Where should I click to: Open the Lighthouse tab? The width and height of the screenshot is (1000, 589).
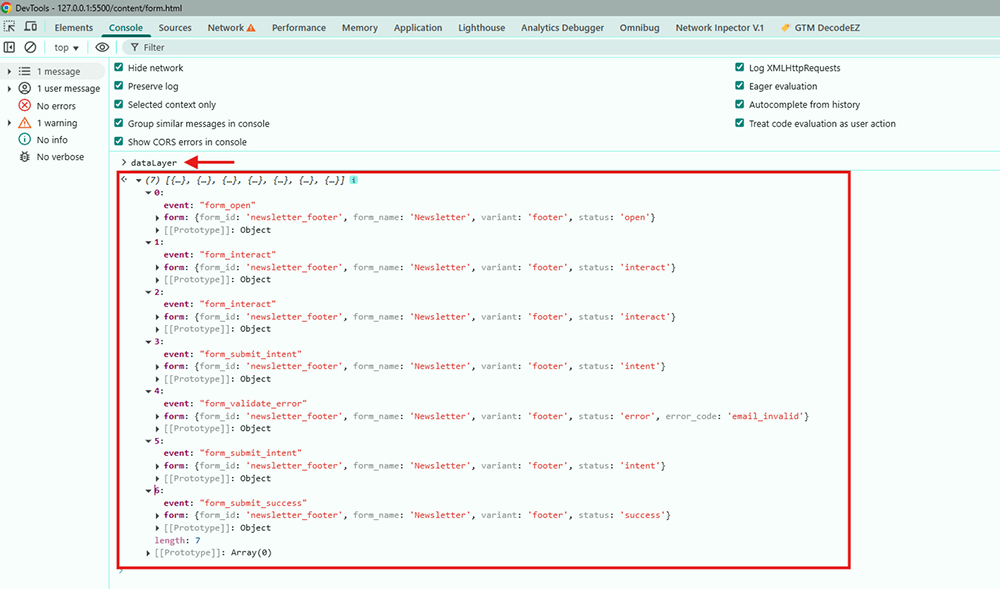pos(482,28)
